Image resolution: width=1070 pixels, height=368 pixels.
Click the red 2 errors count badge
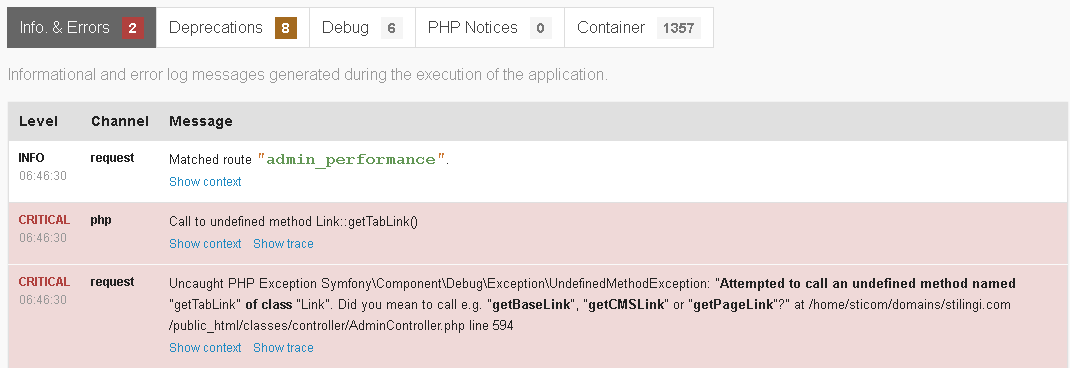(x=132, y=28)
